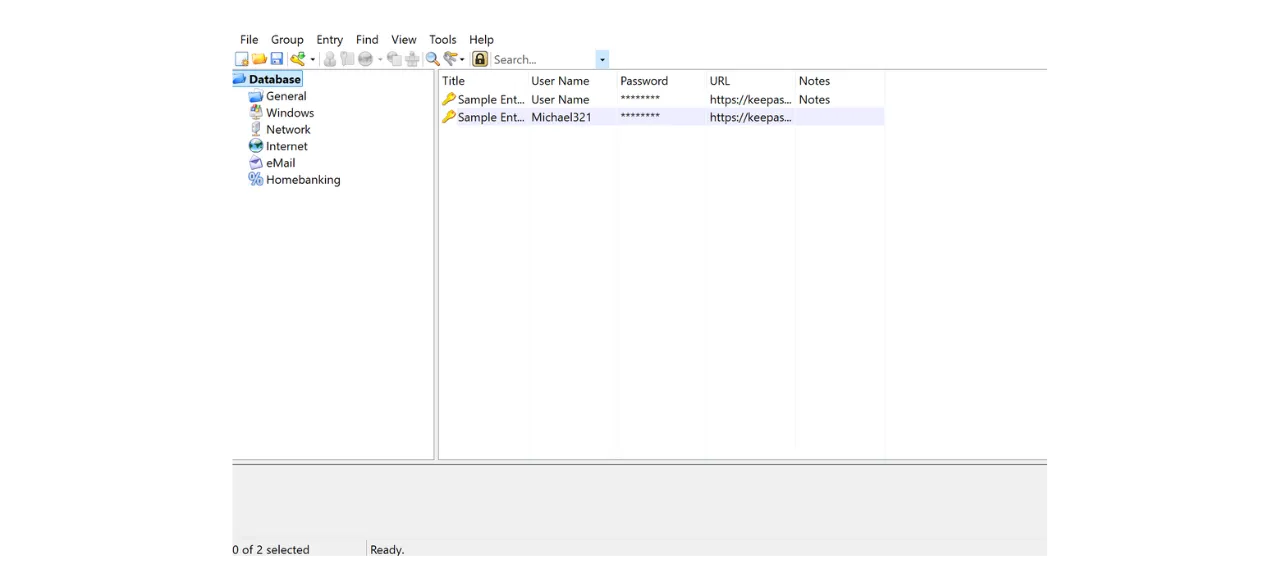Open Find with the magnifier toolbar icon

(x=432, y=59)
